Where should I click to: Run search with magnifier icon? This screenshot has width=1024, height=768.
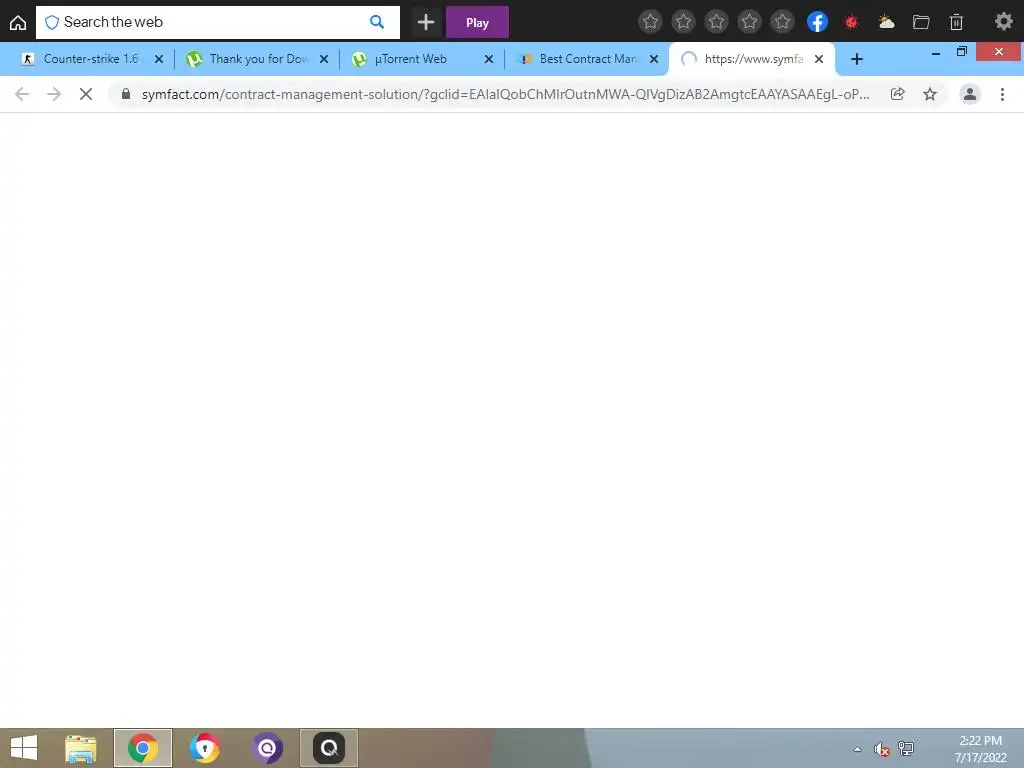coord(377,22)
